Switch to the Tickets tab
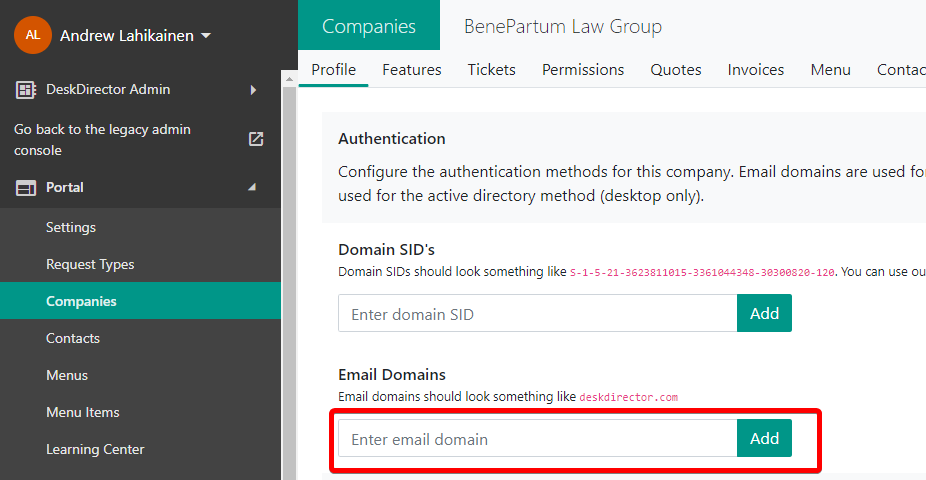Viewport: 926px width, 480px height. (x=491, y=70)
